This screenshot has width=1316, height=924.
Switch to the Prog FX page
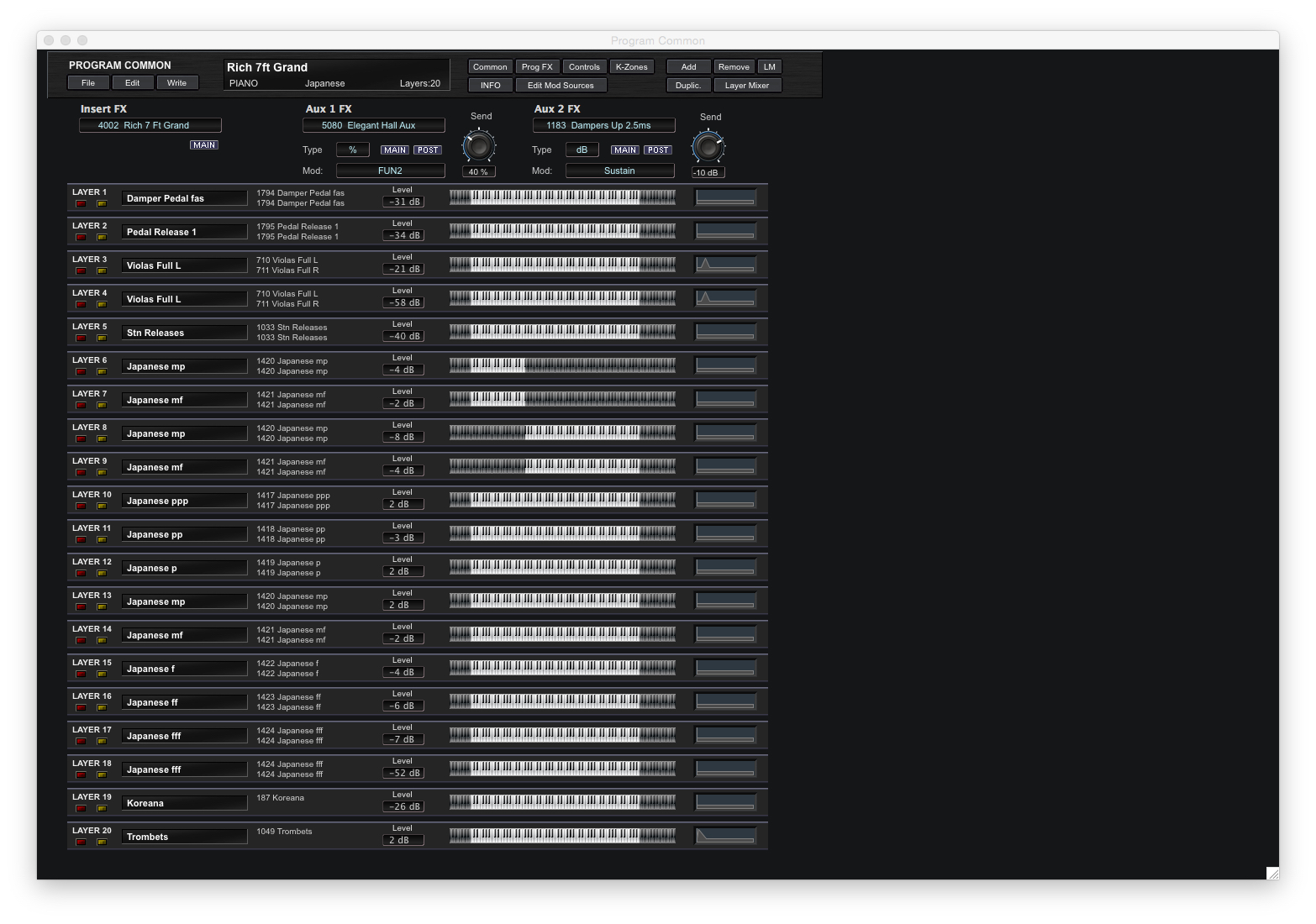coord(537,67)
